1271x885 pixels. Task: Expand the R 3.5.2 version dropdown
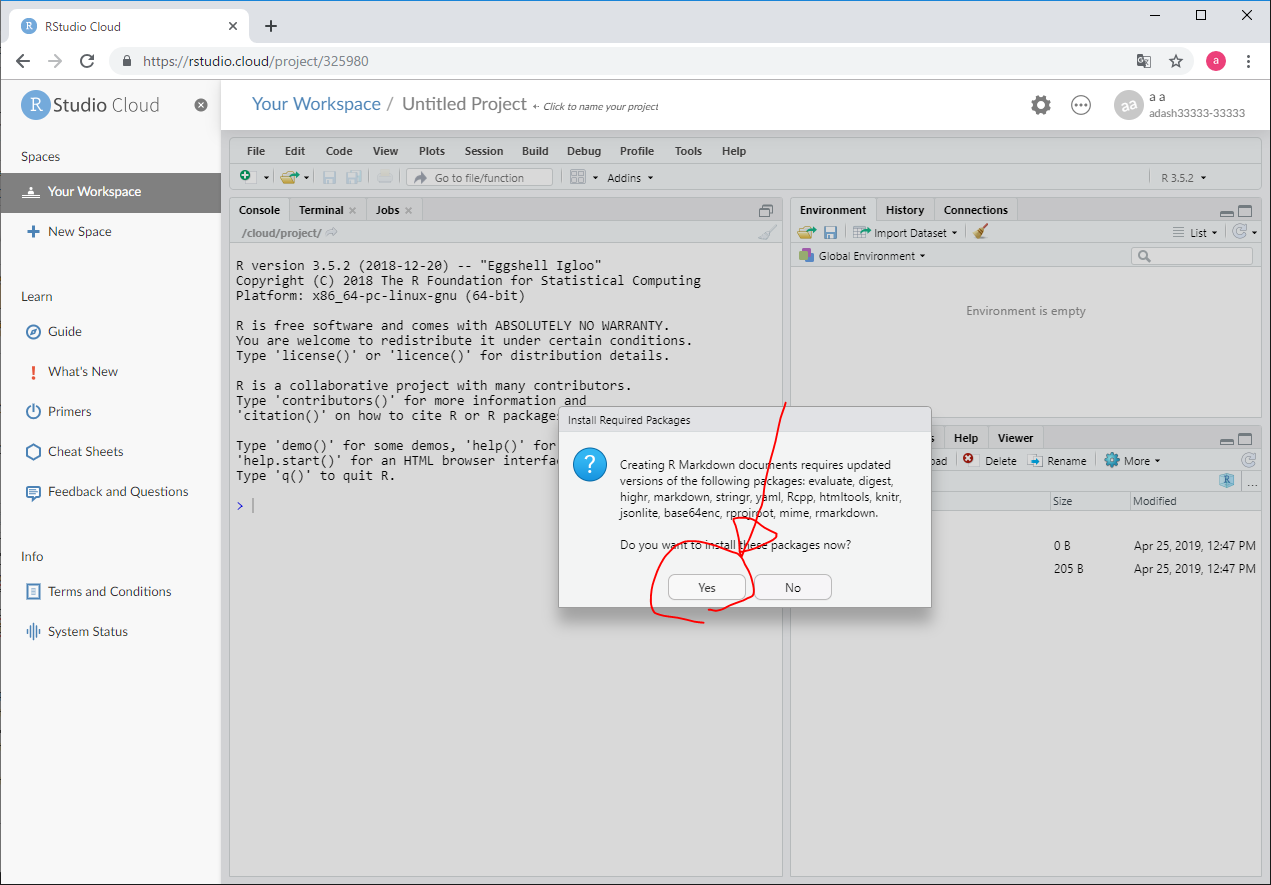[1184, 178]
